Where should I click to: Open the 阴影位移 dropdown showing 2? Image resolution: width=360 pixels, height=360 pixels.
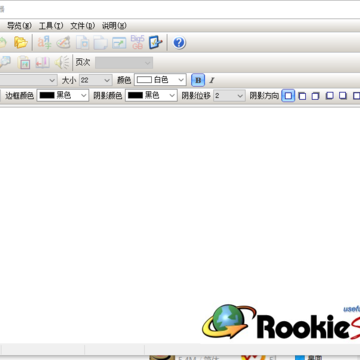pyautogui.click(x=229, y=96)
